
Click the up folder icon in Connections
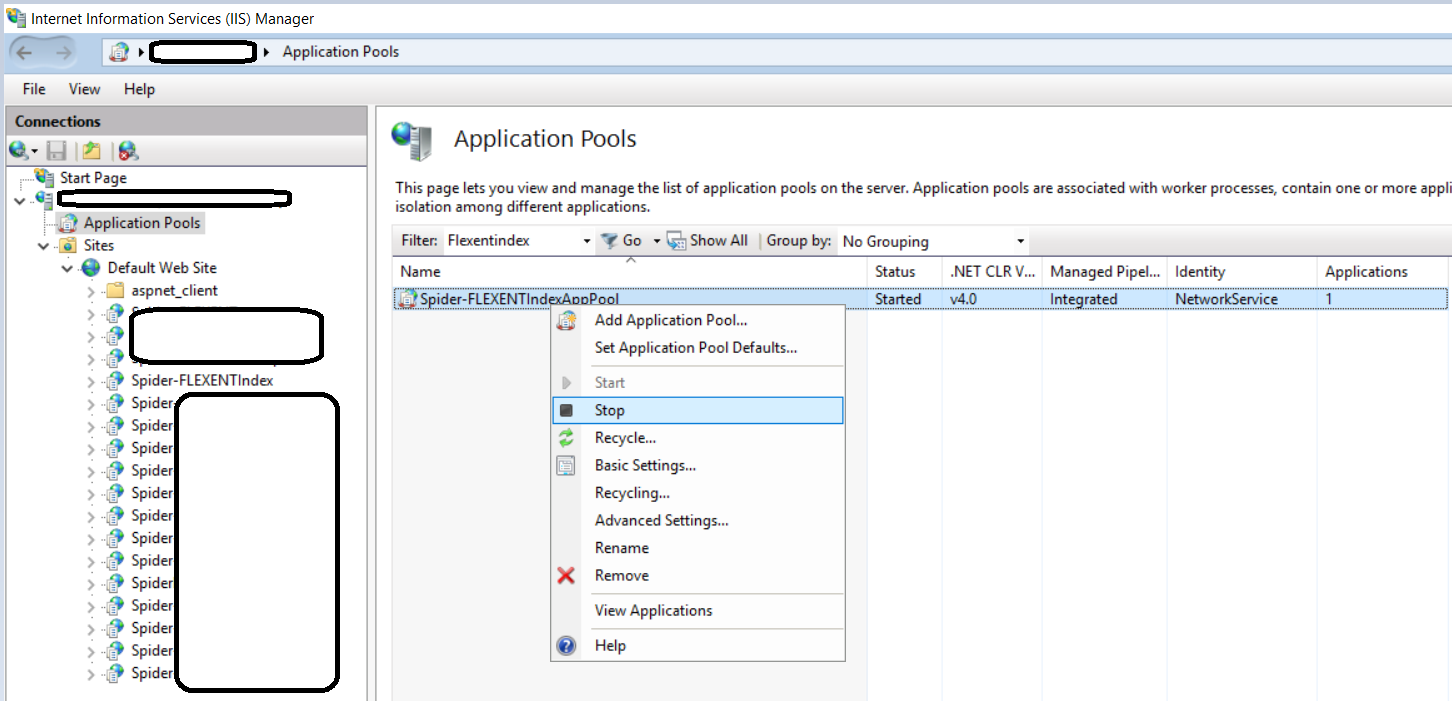(92, 151)
